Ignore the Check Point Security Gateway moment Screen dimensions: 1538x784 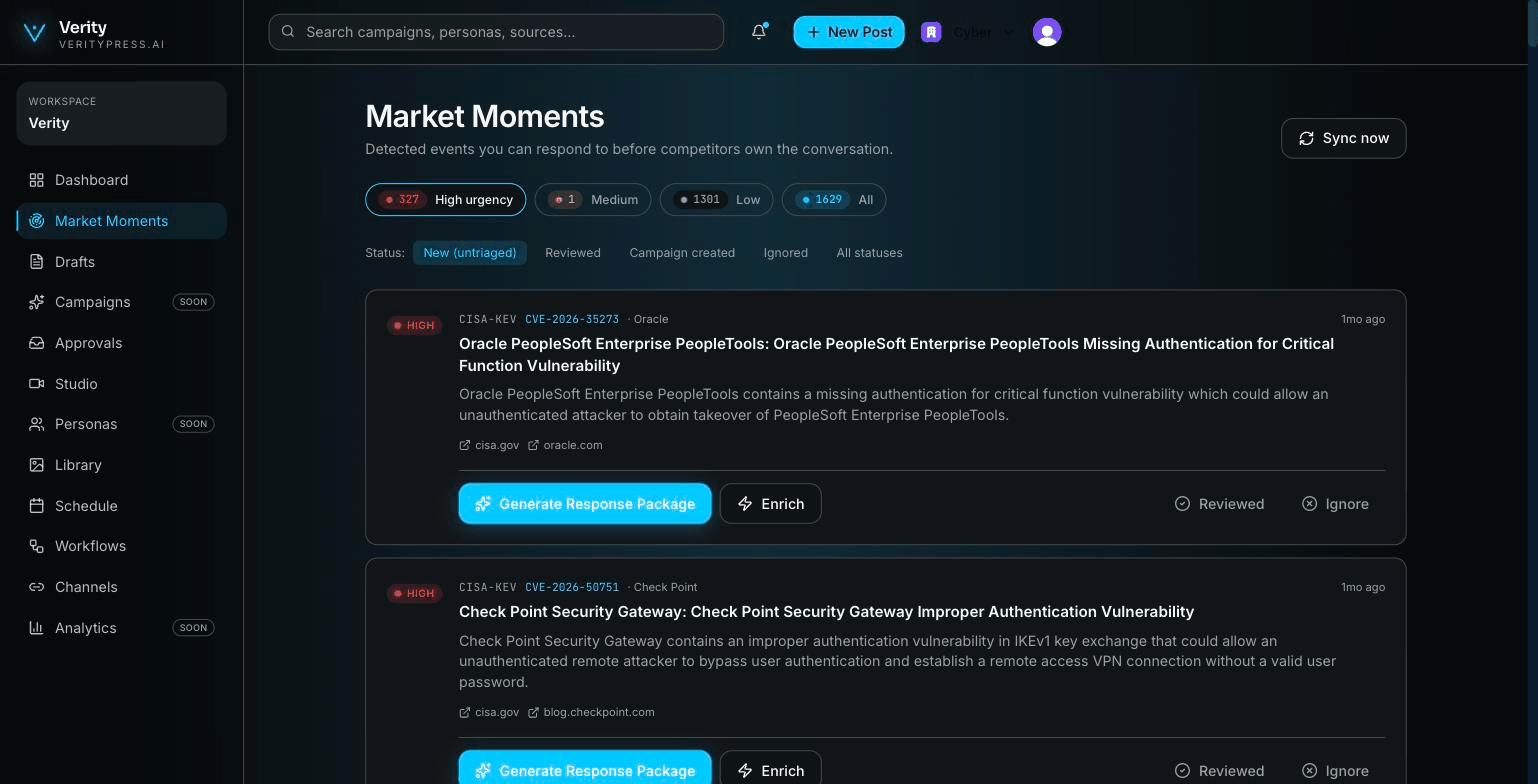[1335, 771]
